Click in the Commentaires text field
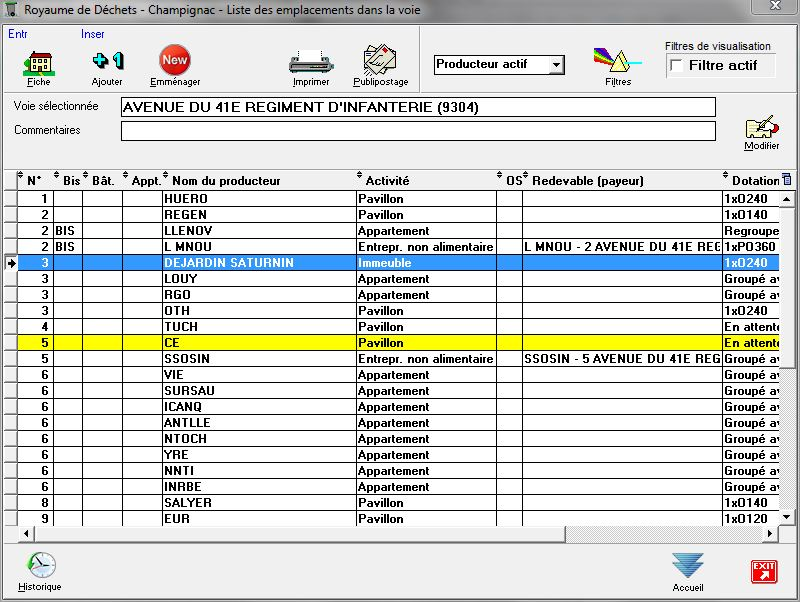The width and height of the screenshot is (800, 602). coord(418,131)
